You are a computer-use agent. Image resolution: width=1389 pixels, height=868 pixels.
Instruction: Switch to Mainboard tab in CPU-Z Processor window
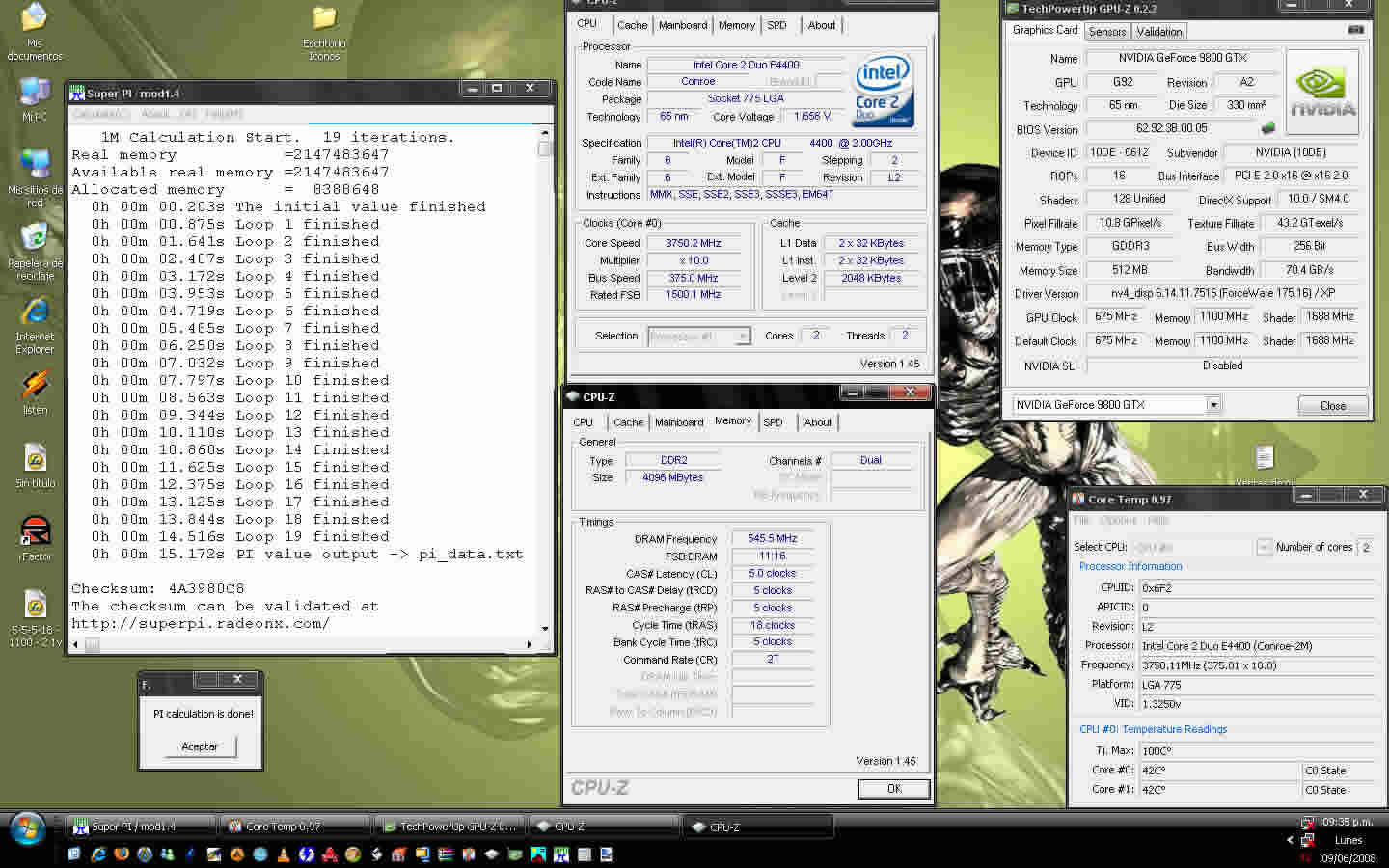point(683,25)
